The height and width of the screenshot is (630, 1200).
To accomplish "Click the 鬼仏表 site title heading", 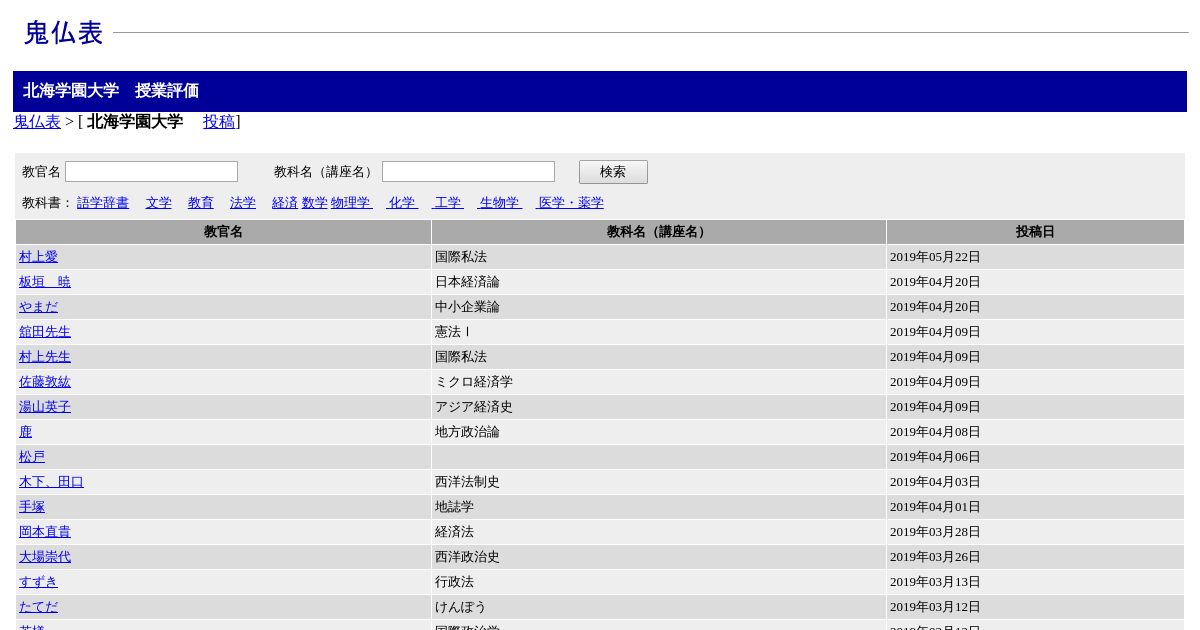I will point(63,33).
